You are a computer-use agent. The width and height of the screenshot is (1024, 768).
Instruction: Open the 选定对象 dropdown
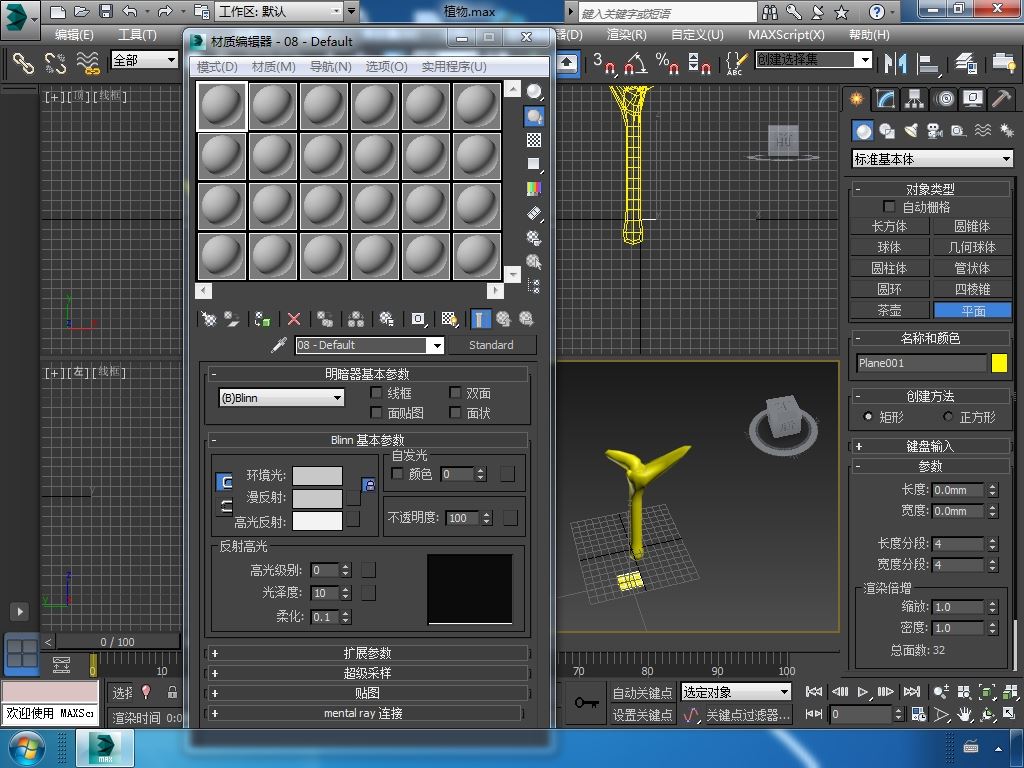click(x=735, y=692)
